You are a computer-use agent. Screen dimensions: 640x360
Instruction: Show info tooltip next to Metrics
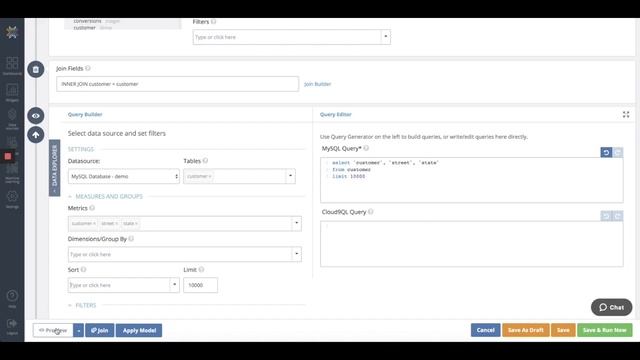92,208
